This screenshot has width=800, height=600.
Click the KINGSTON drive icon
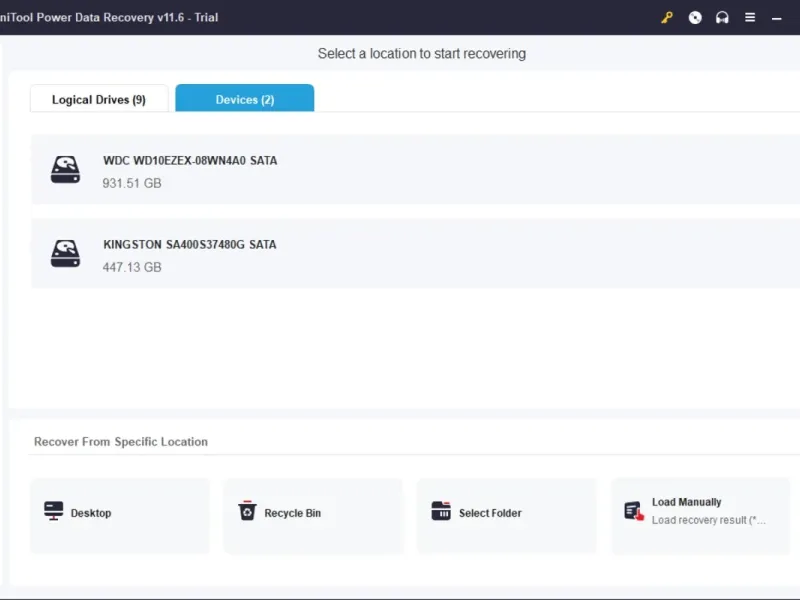tap(65, 254)
